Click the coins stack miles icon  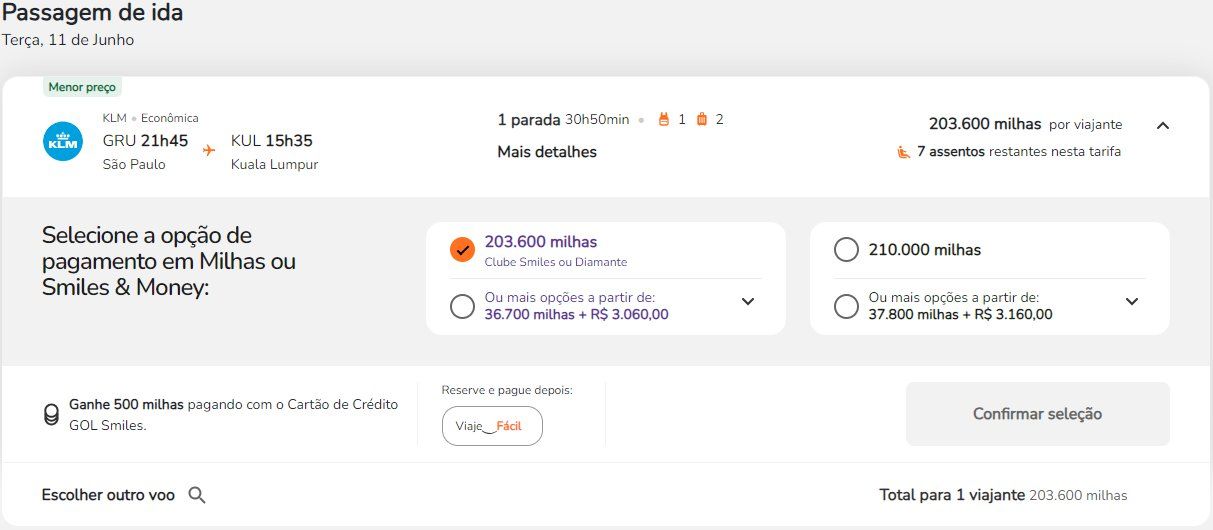pyautogui.click(x=51, y=415)
